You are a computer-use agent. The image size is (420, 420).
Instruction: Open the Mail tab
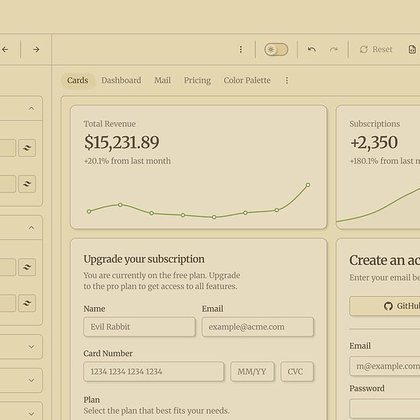pyautogui.click(x=162, y=80)
